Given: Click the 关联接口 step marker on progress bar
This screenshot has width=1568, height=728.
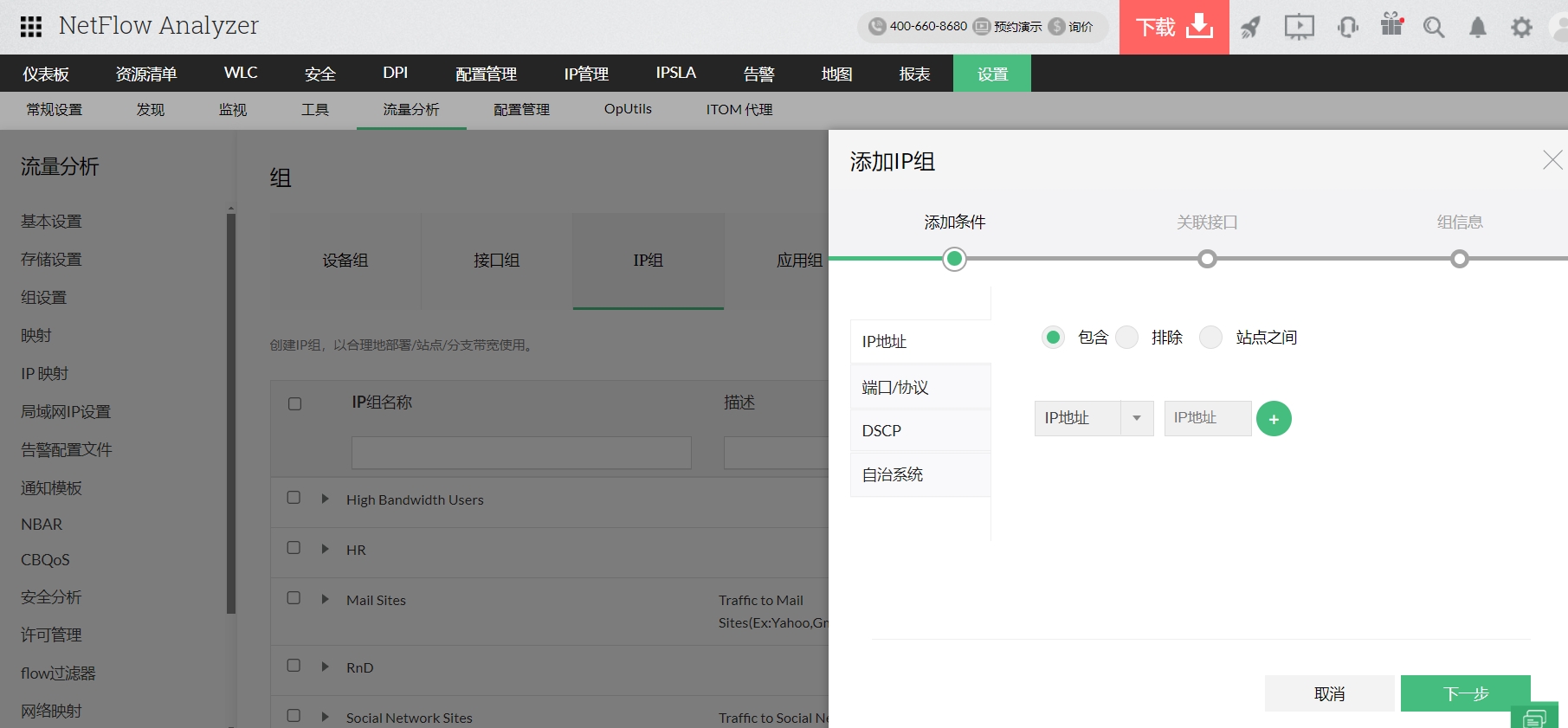Looking at the screenshot, I should point(1207,259).
